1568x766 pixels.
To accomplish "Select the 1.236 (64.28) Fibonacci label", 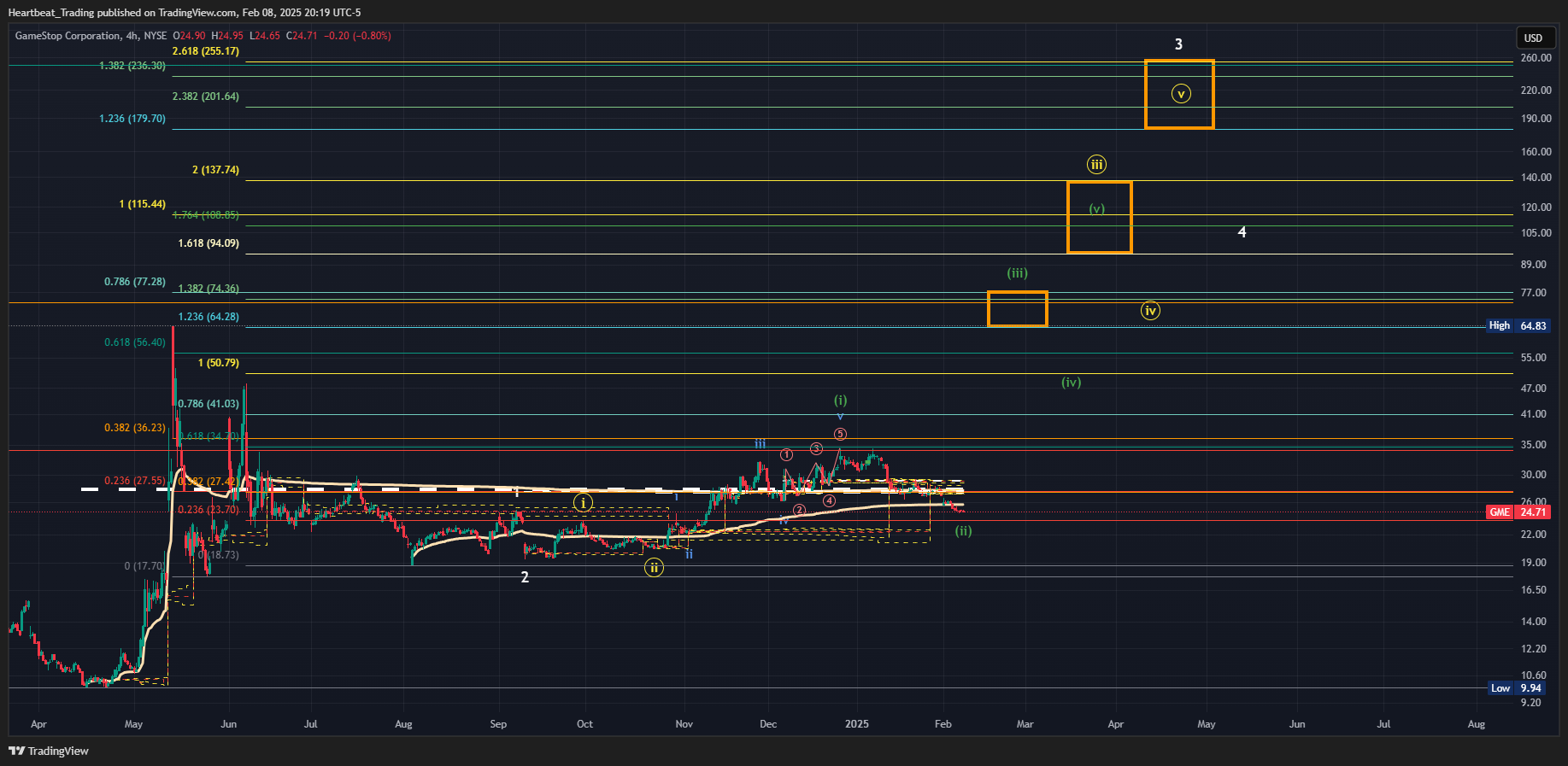I will (208, 317).
